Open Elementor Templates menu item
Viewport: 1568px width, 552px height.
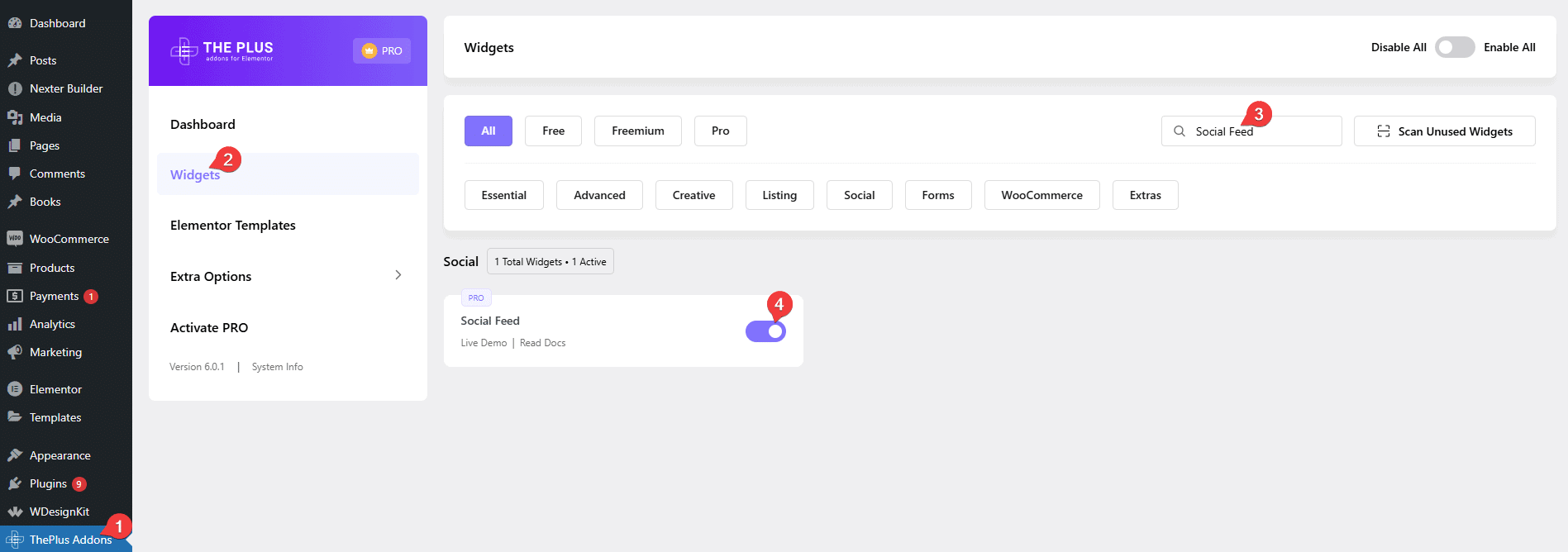tap(232, 225)
